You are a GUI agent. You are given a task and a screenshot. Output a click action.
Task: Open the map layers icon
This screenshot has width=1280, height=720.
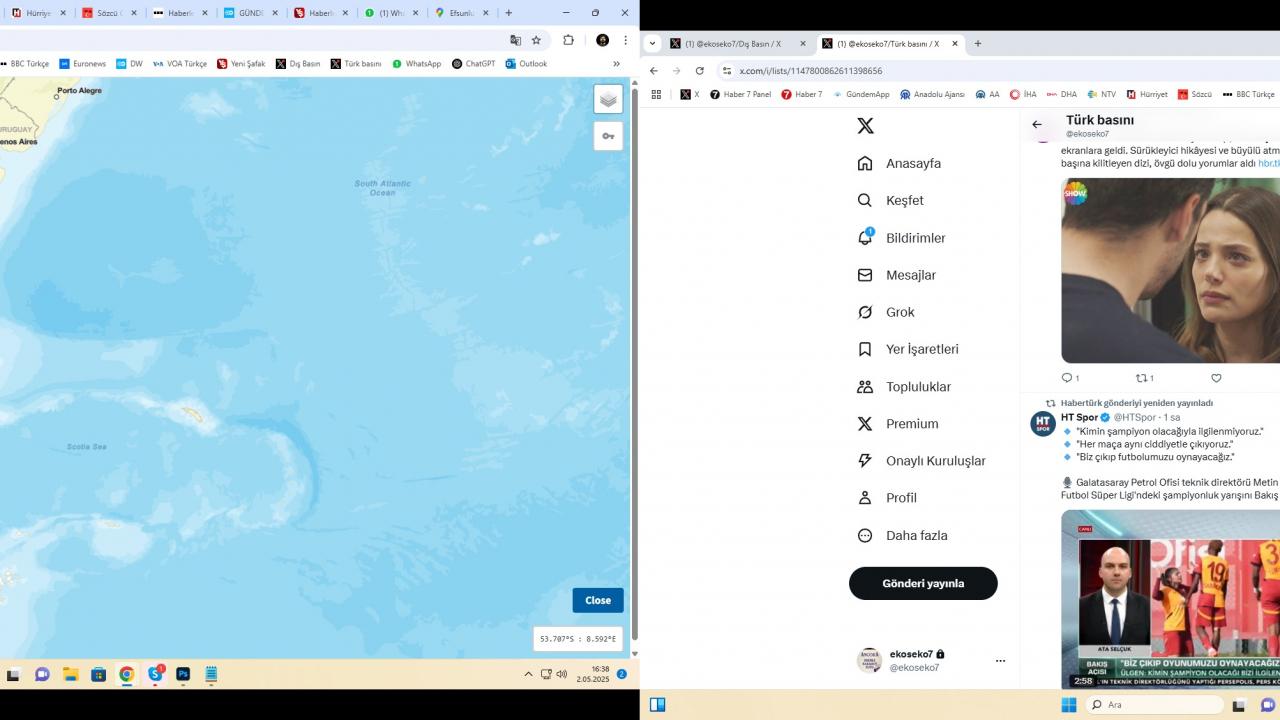point(608,99)
